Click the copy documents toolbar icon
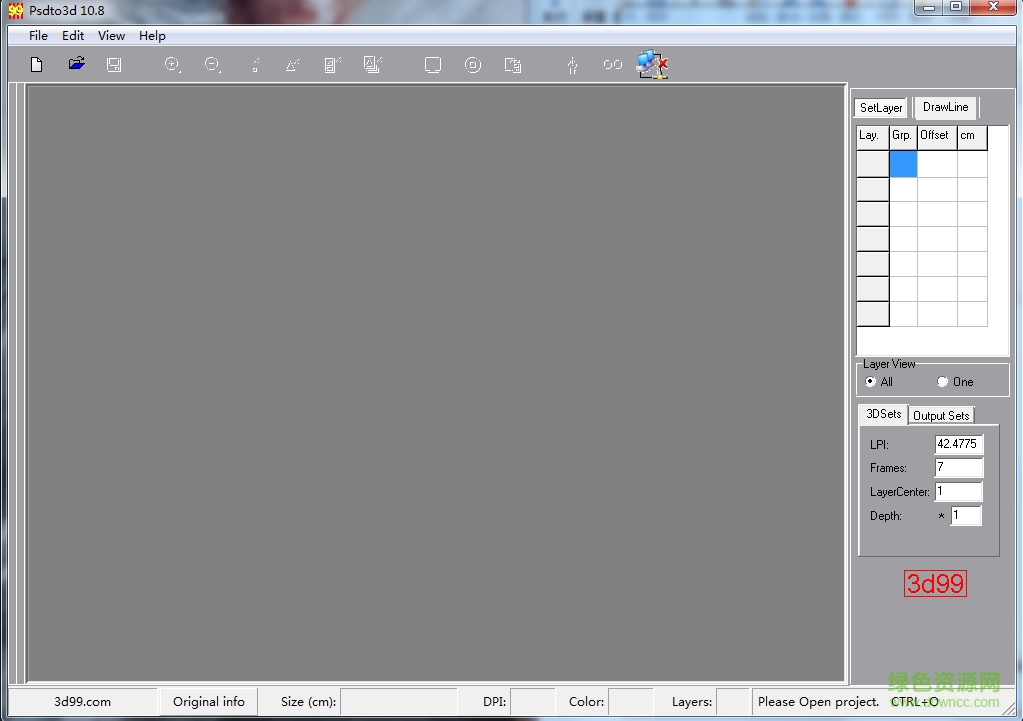 513,65
